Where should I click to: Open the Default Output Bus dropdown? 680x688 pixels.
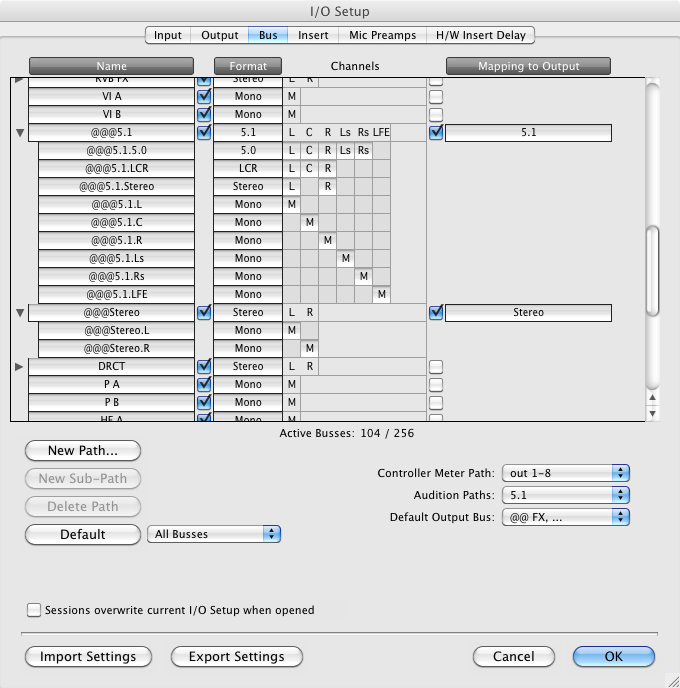pyautogui.click(x=566, y=517)
